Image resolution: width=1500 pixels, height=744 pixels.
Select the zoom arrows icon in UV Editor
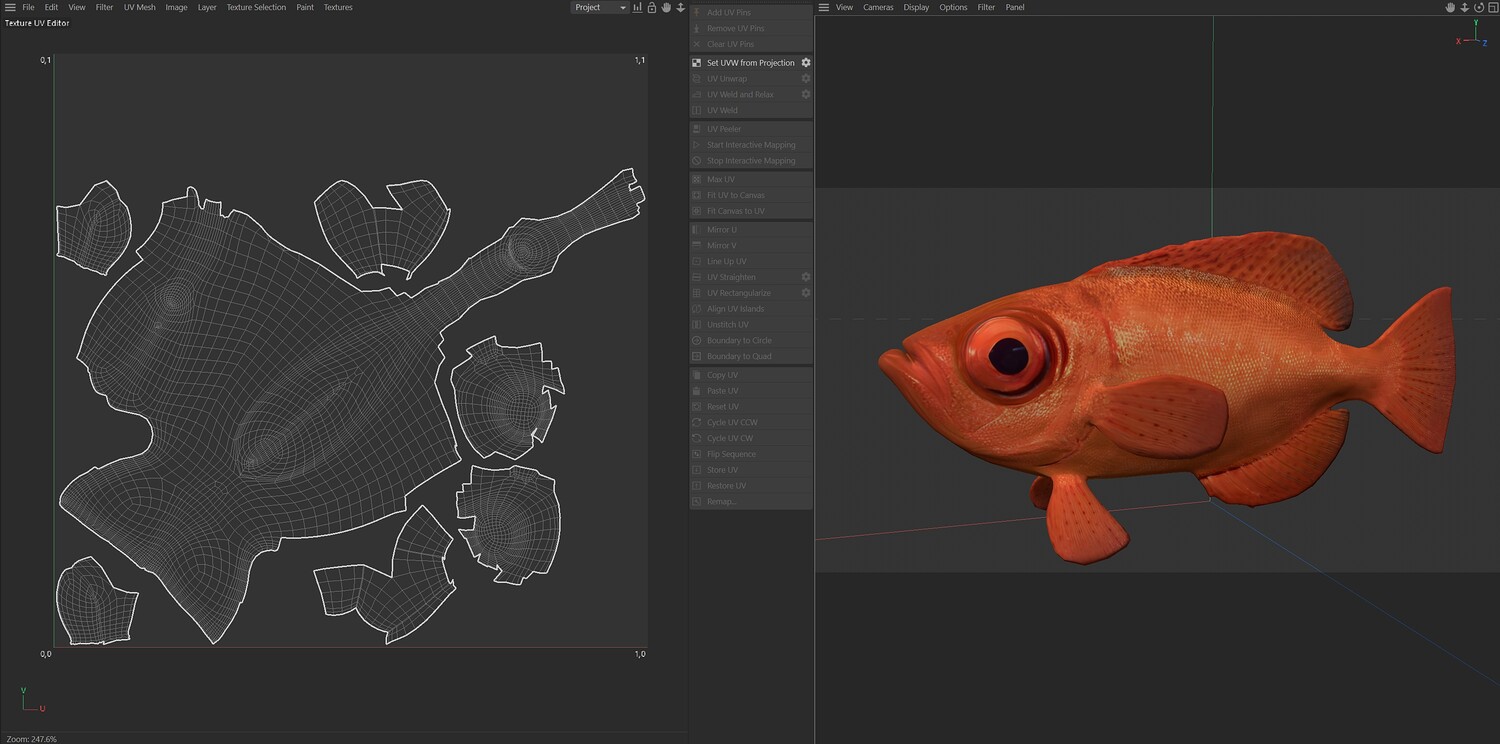click(681, 7)
